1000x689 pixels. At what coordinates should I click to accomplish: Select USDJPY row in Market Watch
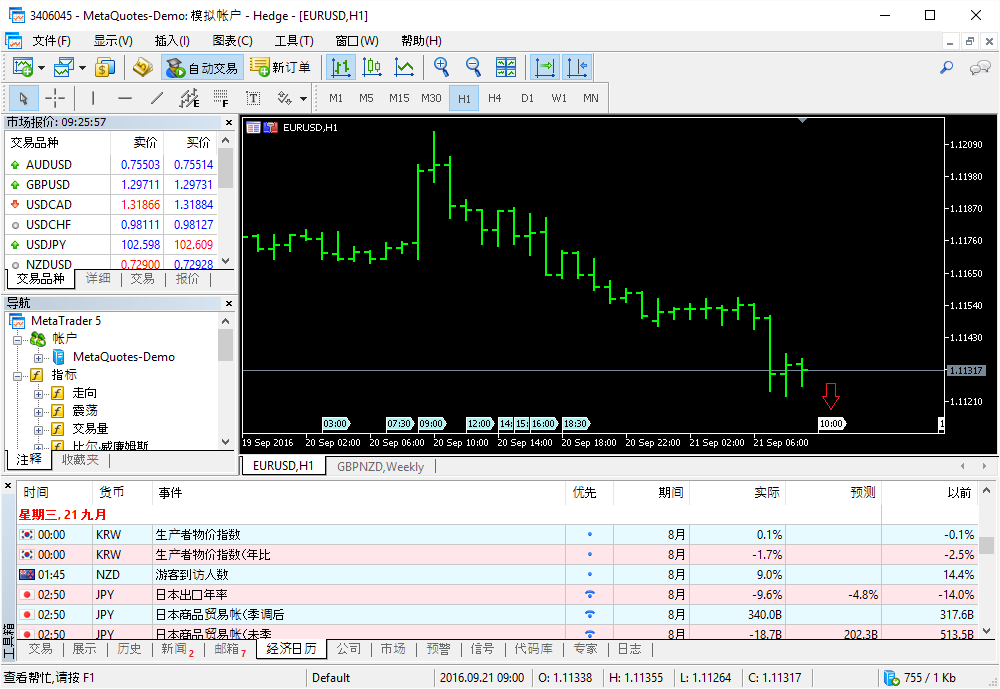coord(112,244)
